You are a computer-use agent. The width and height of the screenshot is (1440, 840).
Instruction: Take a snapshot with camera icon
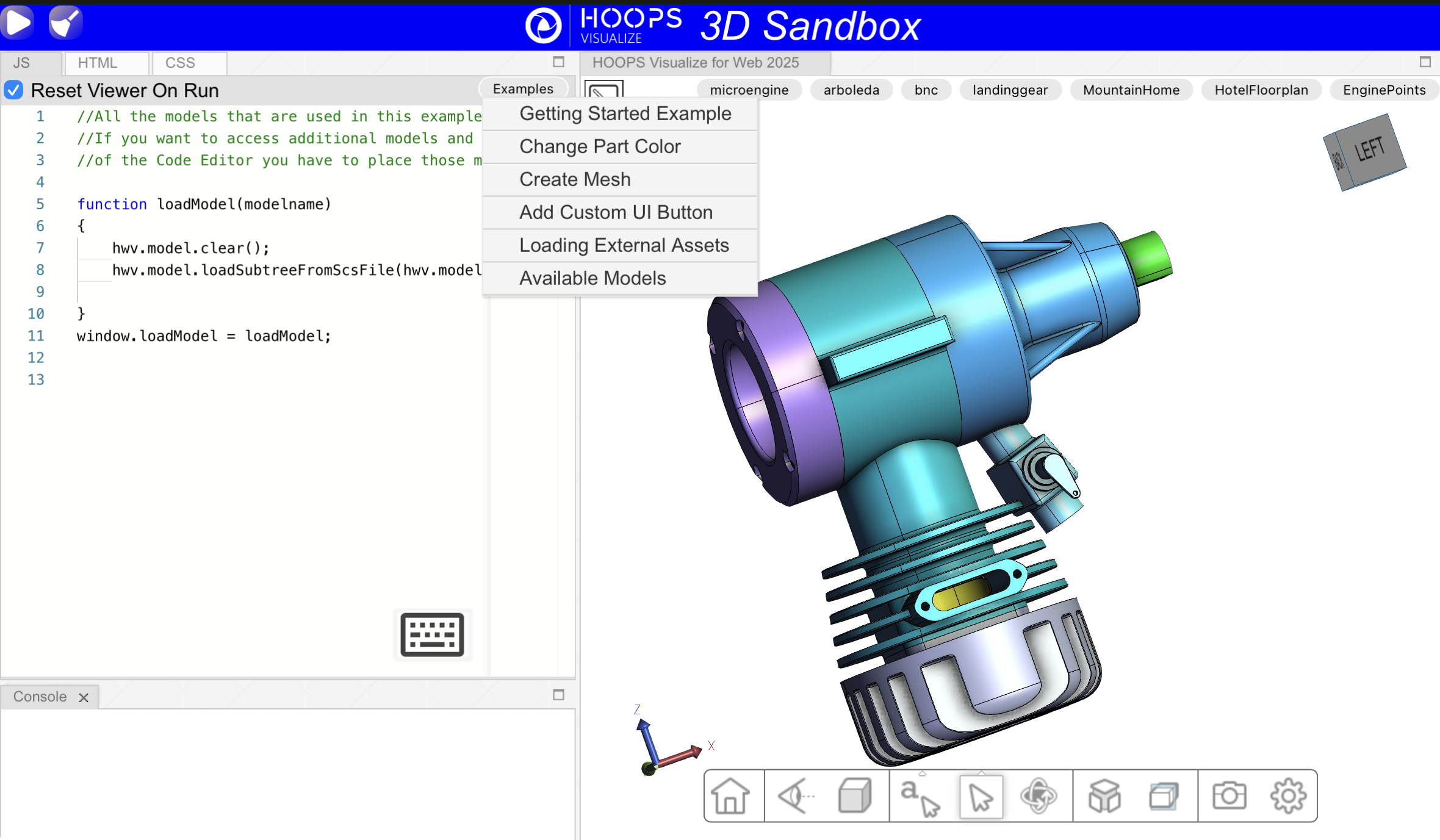pos(1229,796)
